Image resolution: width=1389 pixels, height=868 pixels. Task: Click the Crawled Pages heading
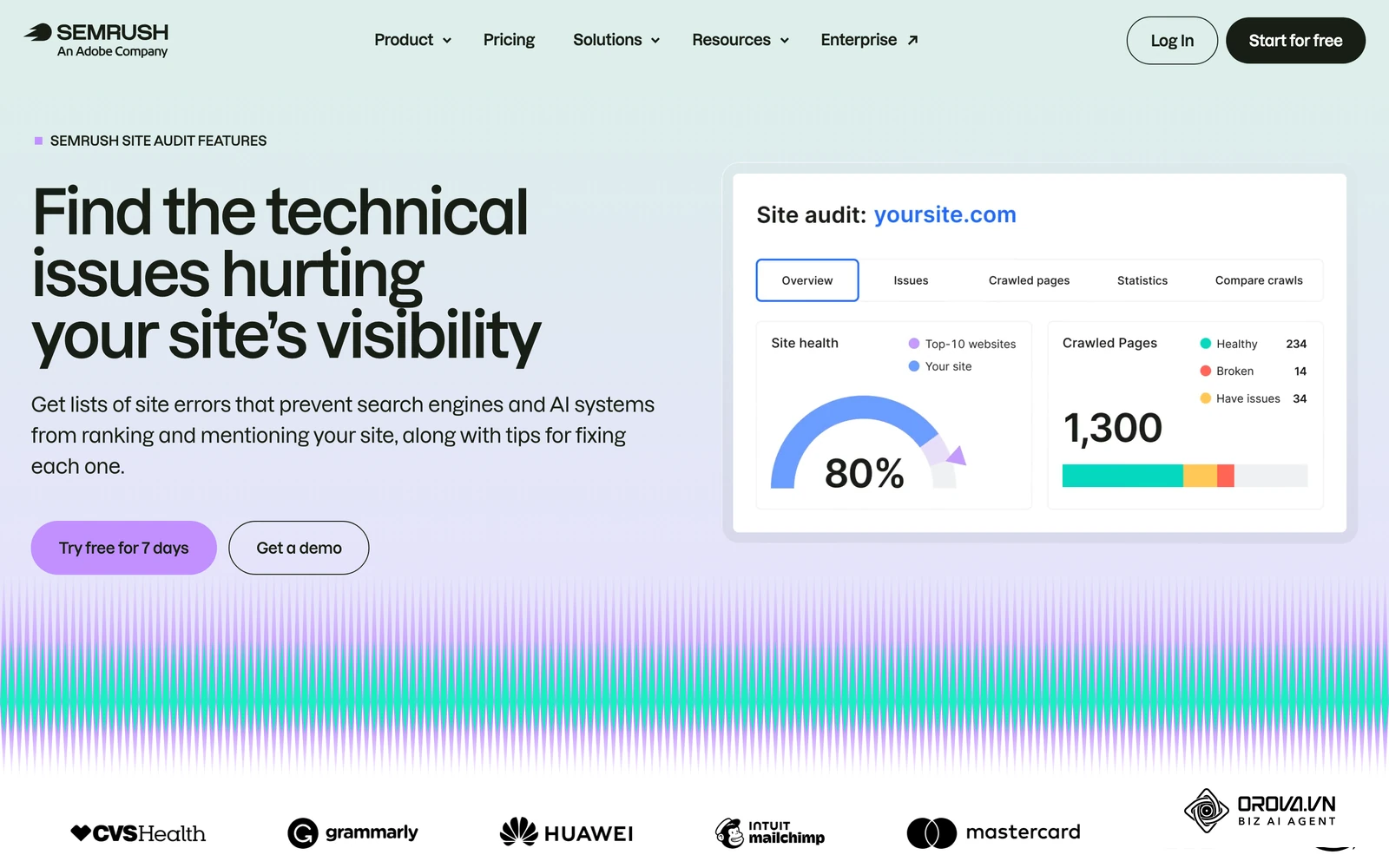[x=1109, y=343]
